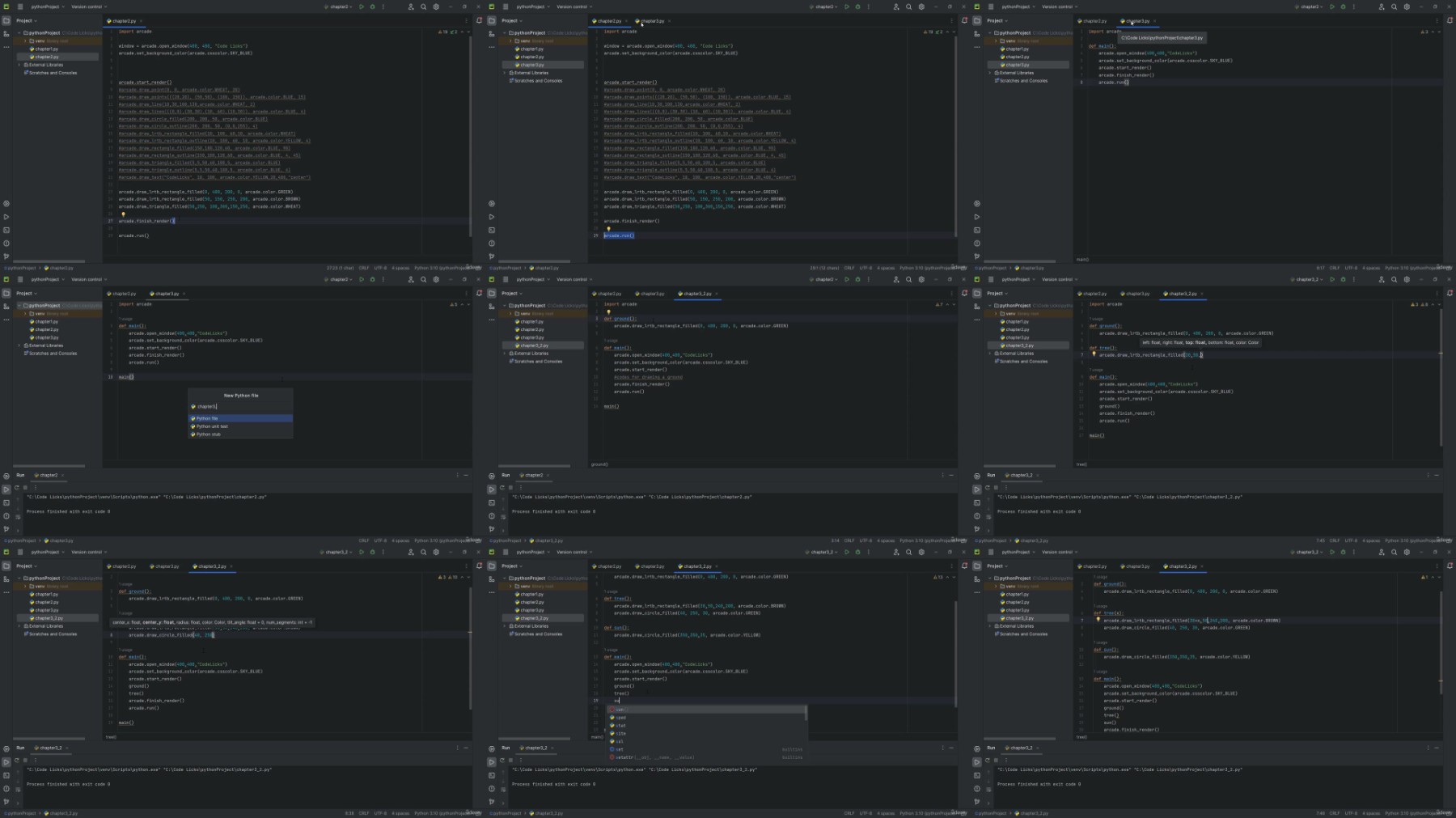Toggle Project tool window in single-tab chapter2.py frame

click(x=6, y=20)
